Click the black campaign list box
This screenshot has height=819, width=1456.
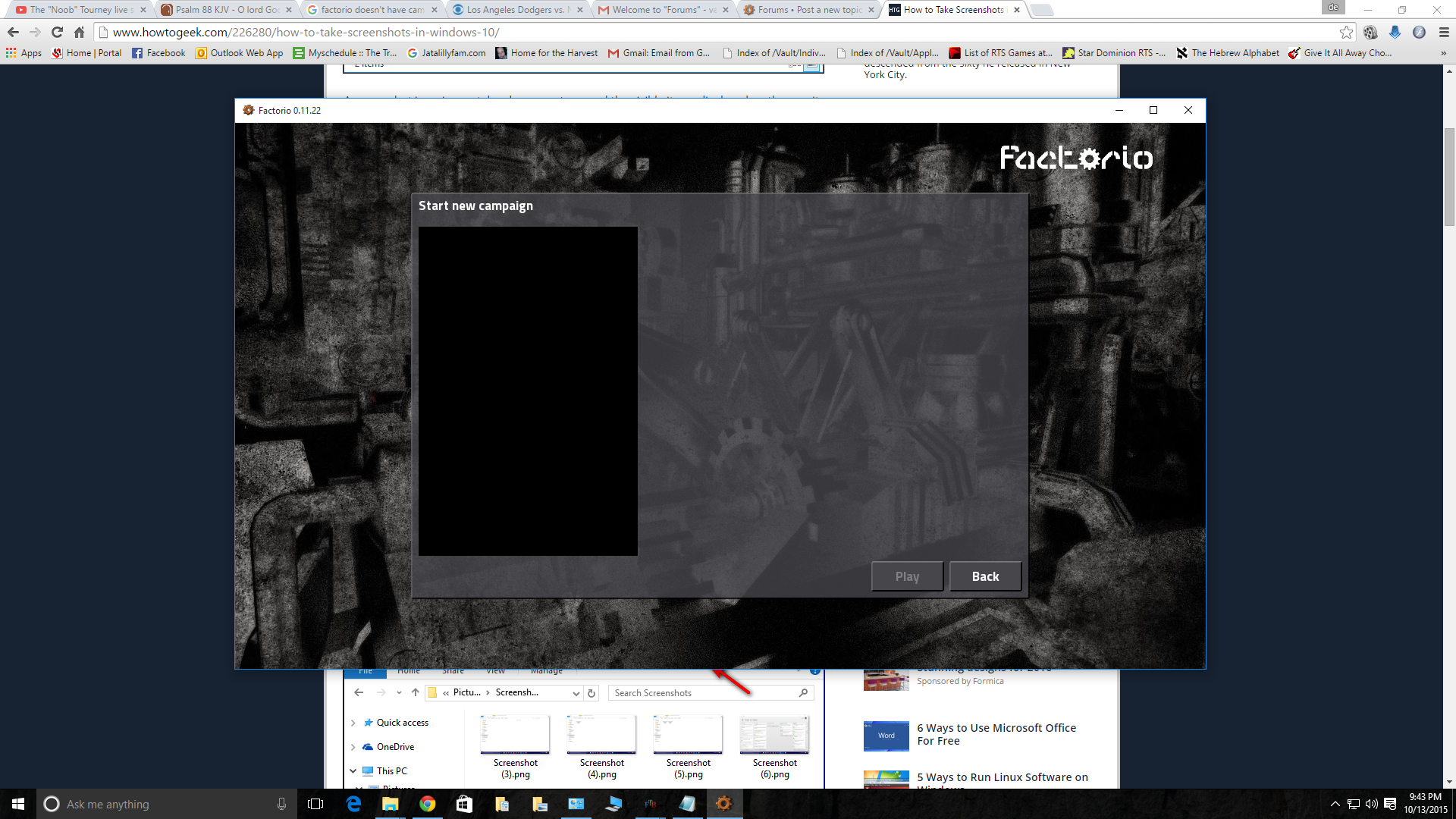(528, 391)
